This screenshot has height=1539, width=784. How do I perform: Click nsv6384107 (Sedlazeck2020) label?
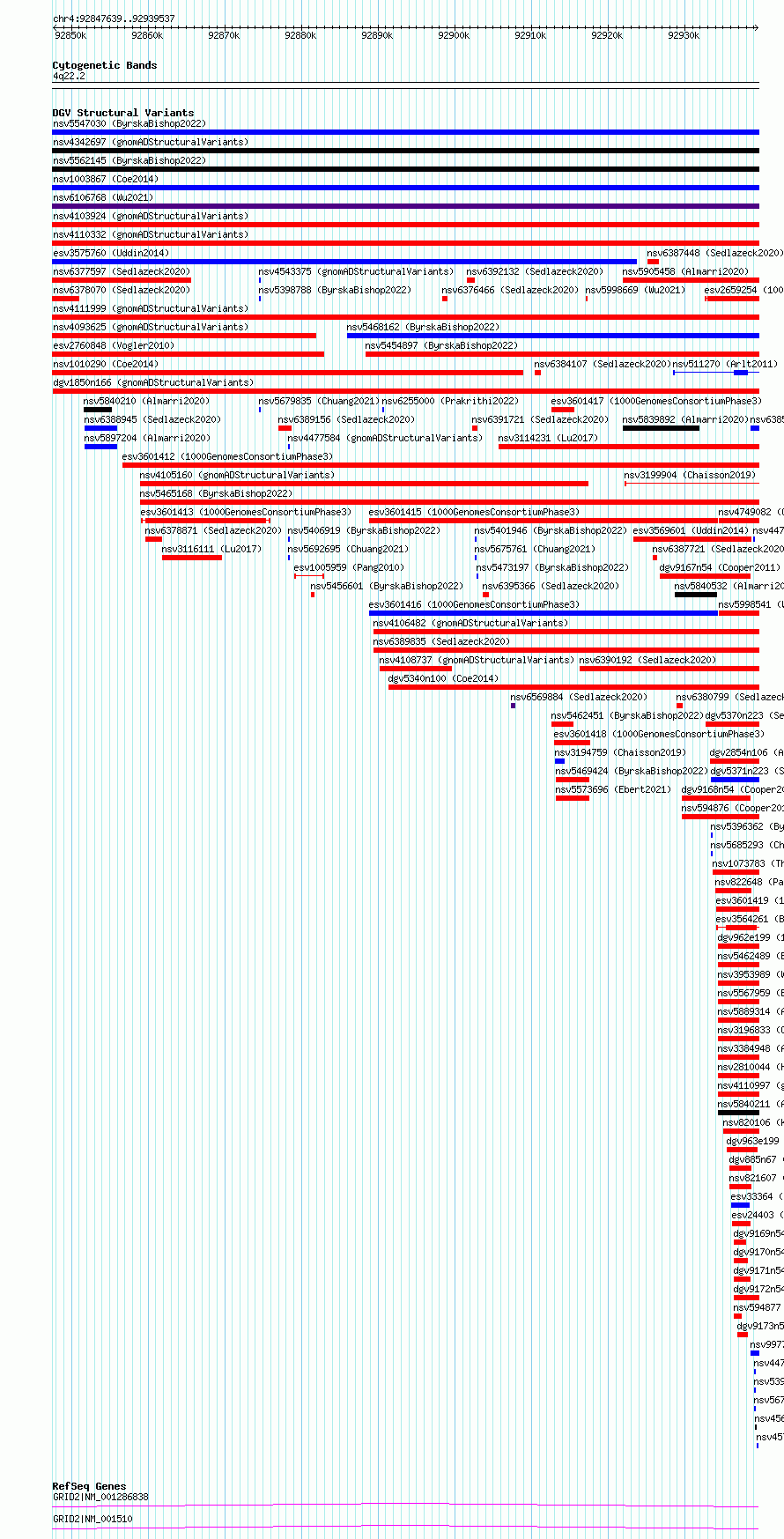(x=603, y=365)
